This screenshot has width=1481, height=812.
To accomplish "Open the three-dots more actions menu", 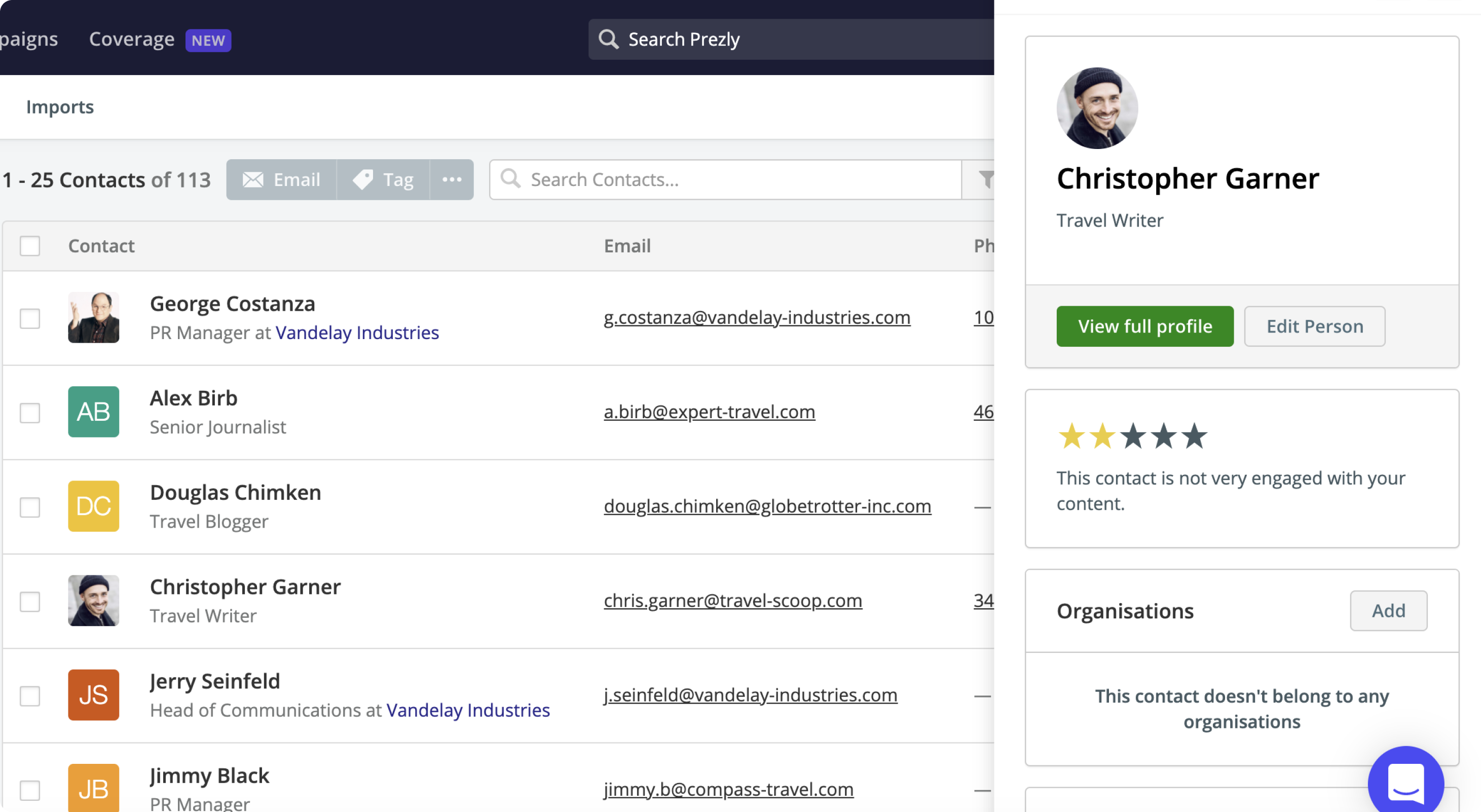I will coord(452,180).
